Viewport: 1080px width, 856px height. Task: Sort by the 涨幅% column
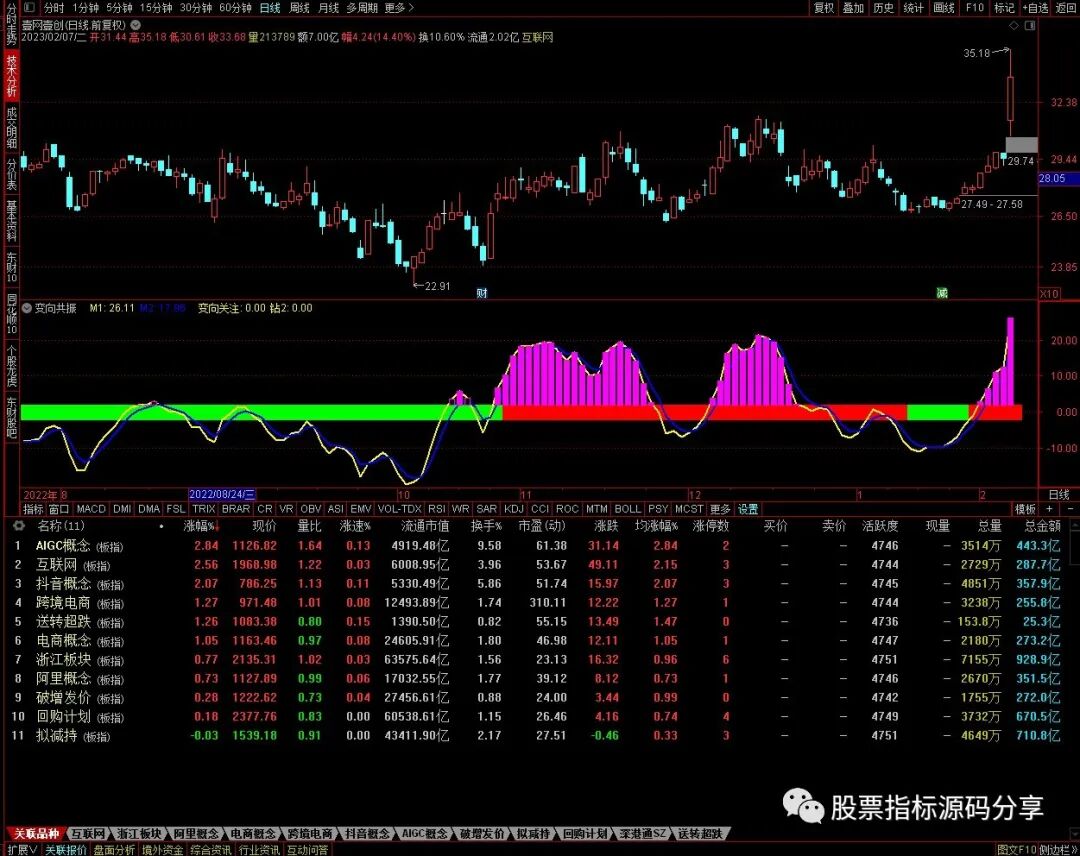click(x=200, y=526)
